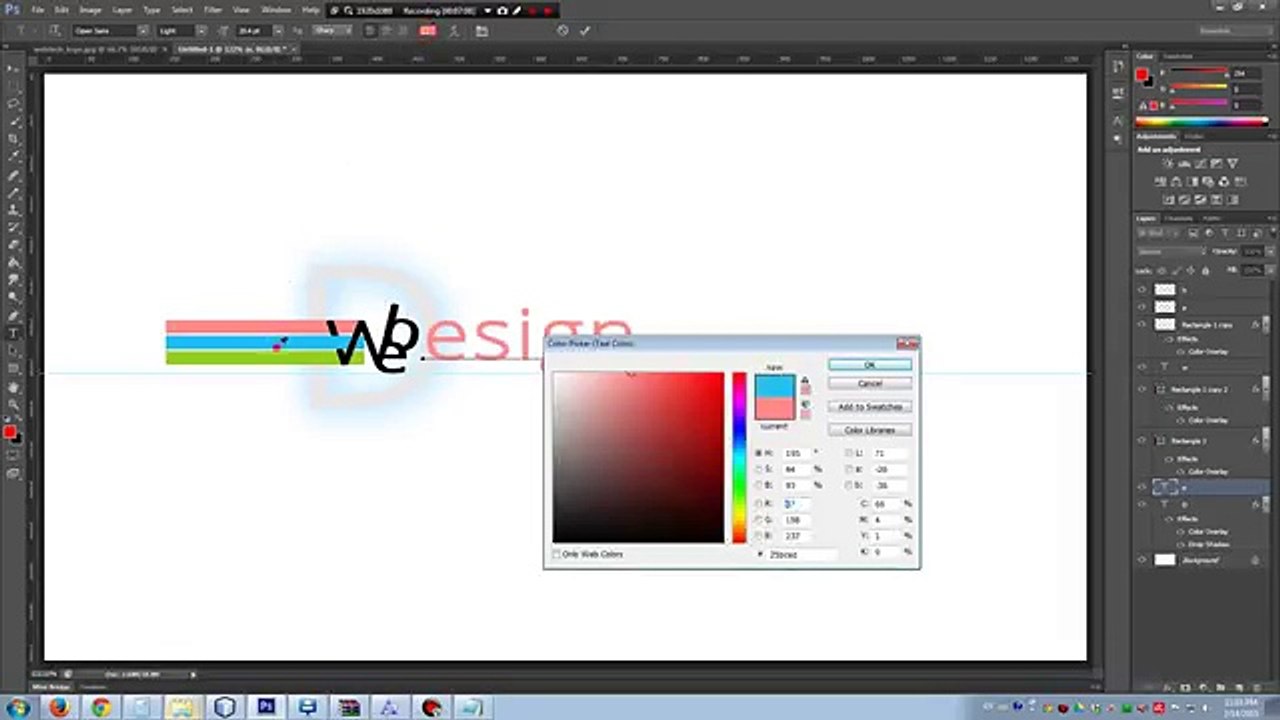Click Cancel in the Color Picker
Screen dimensions: 1280x720
pos(870,383)
